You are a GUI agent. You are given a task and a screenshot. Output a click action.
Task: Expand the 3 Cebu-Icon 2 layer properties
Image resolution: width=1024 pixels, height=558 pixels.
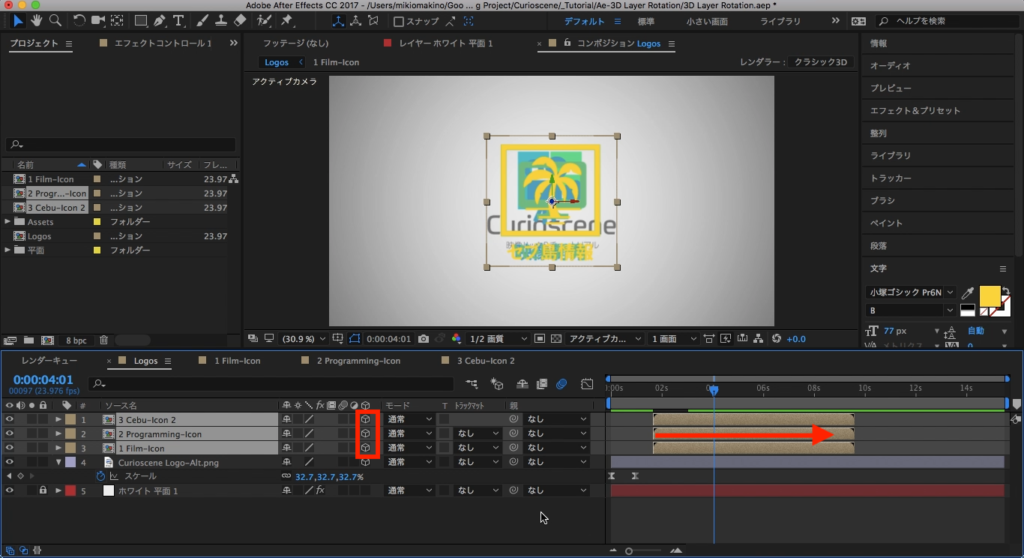click(58, 420)
